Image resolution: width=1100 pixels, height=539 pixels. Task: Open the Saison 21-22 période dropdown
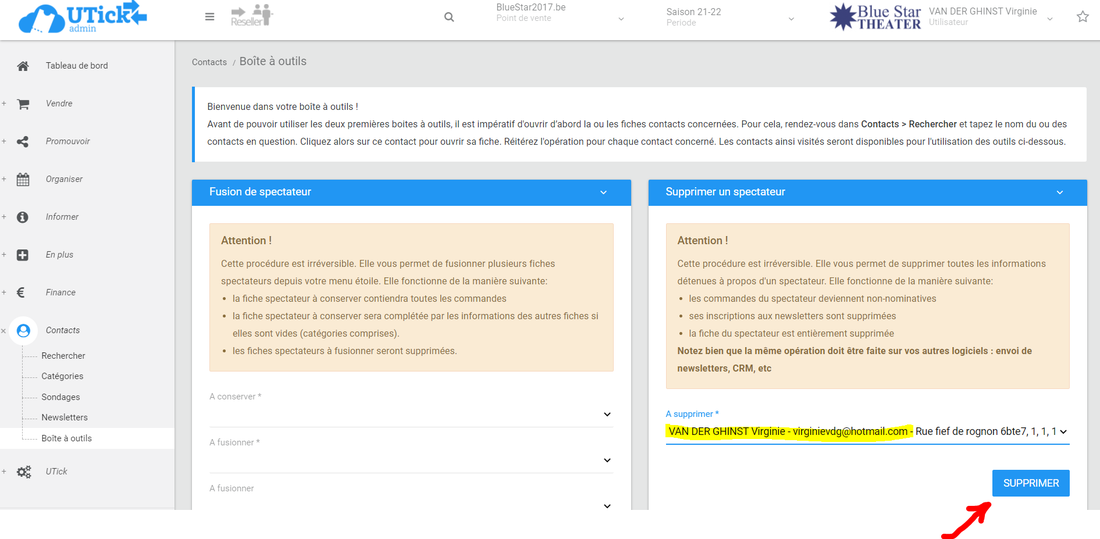tap(730, 18)
